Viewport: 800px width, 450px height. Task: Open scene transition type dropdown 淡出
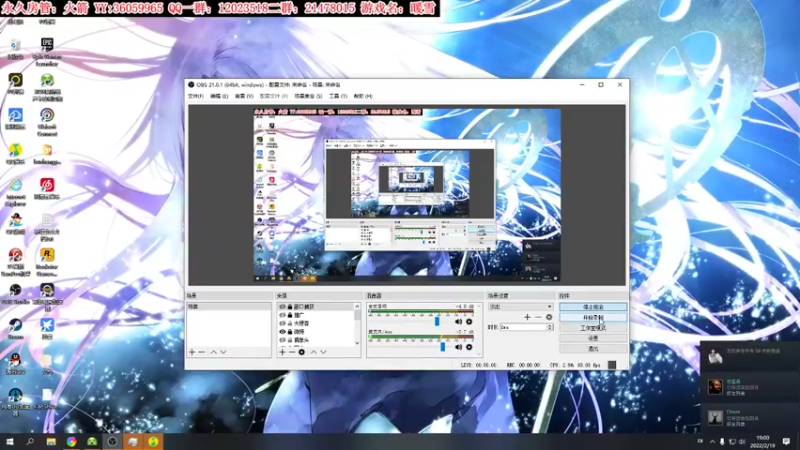[520, 307]
